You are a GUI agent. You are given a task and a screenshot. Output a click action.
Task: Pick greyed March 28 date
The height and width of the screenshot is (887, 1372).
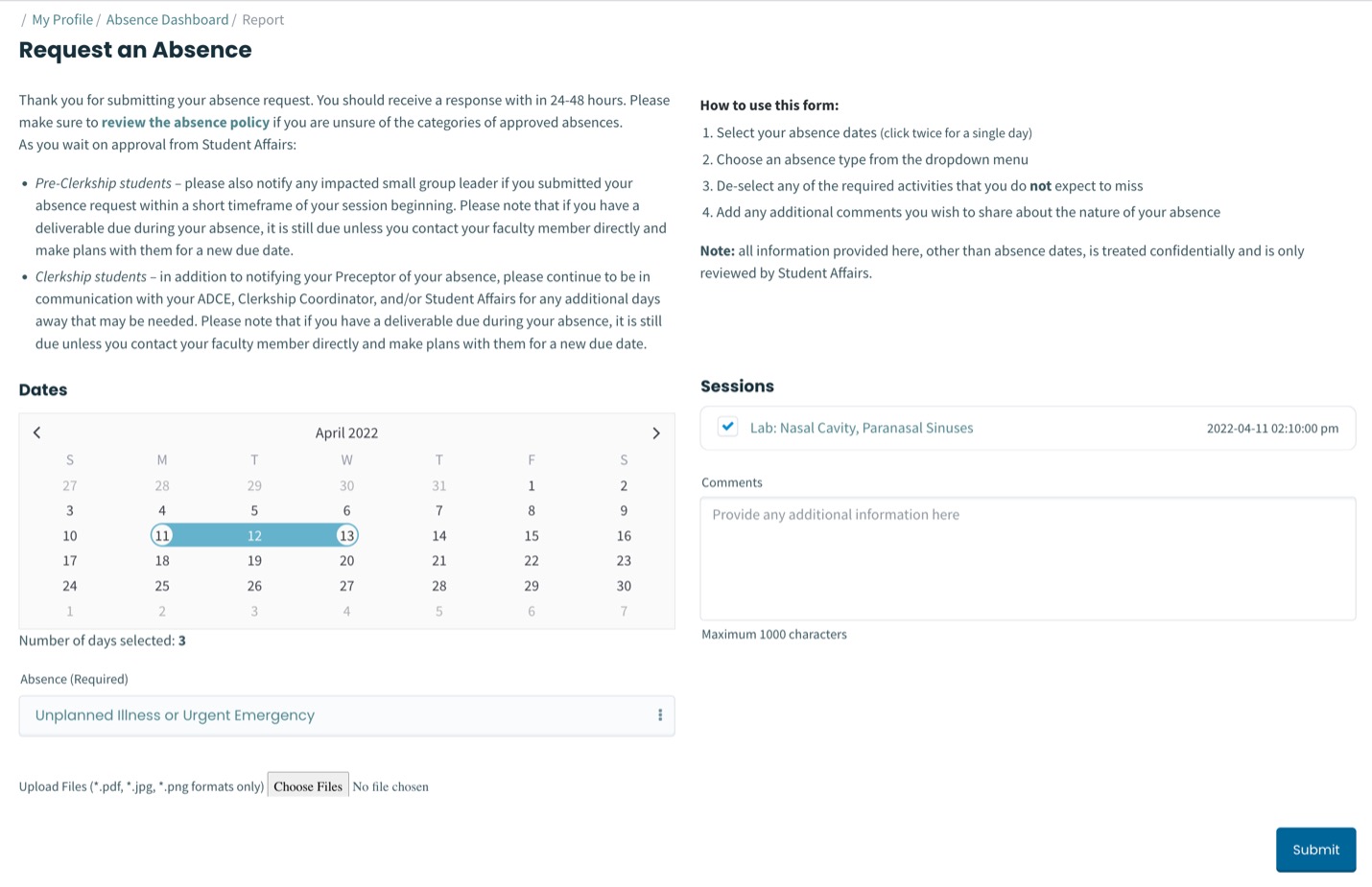(x=162, y=485)
